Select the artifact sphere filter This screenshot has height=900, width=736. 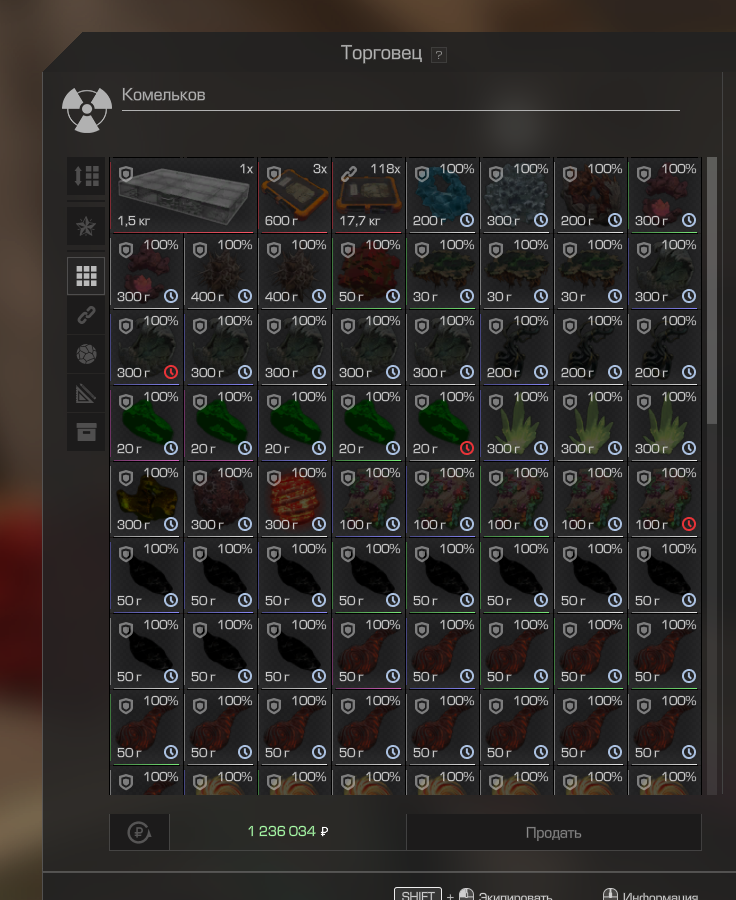86,354
